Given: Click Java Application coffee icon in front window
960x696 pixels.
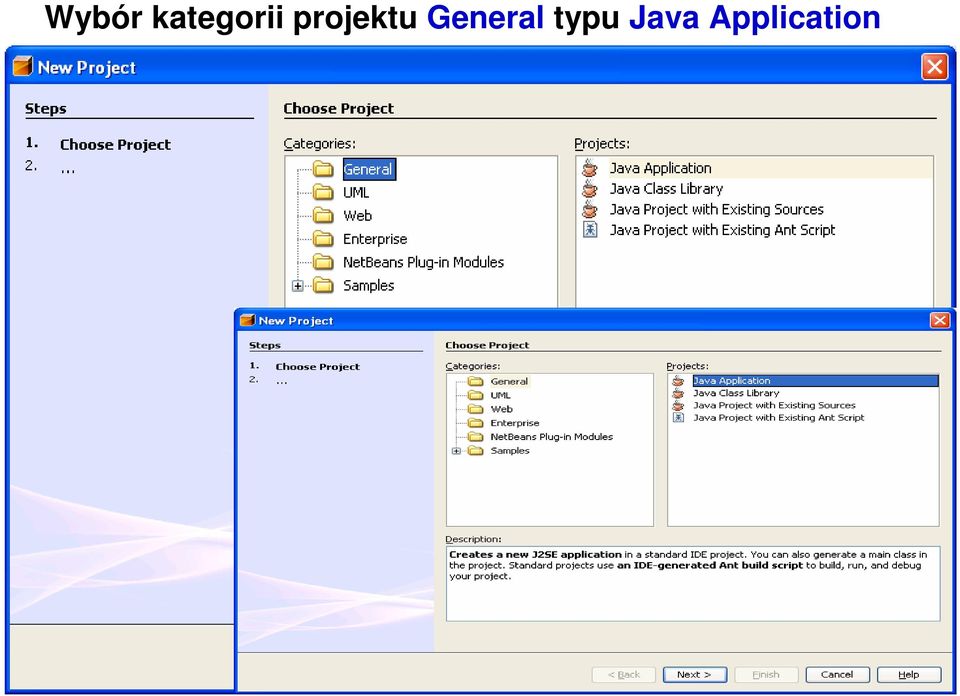Looking at the screenshot, I should pyautogui.click(x=678, y=381).
